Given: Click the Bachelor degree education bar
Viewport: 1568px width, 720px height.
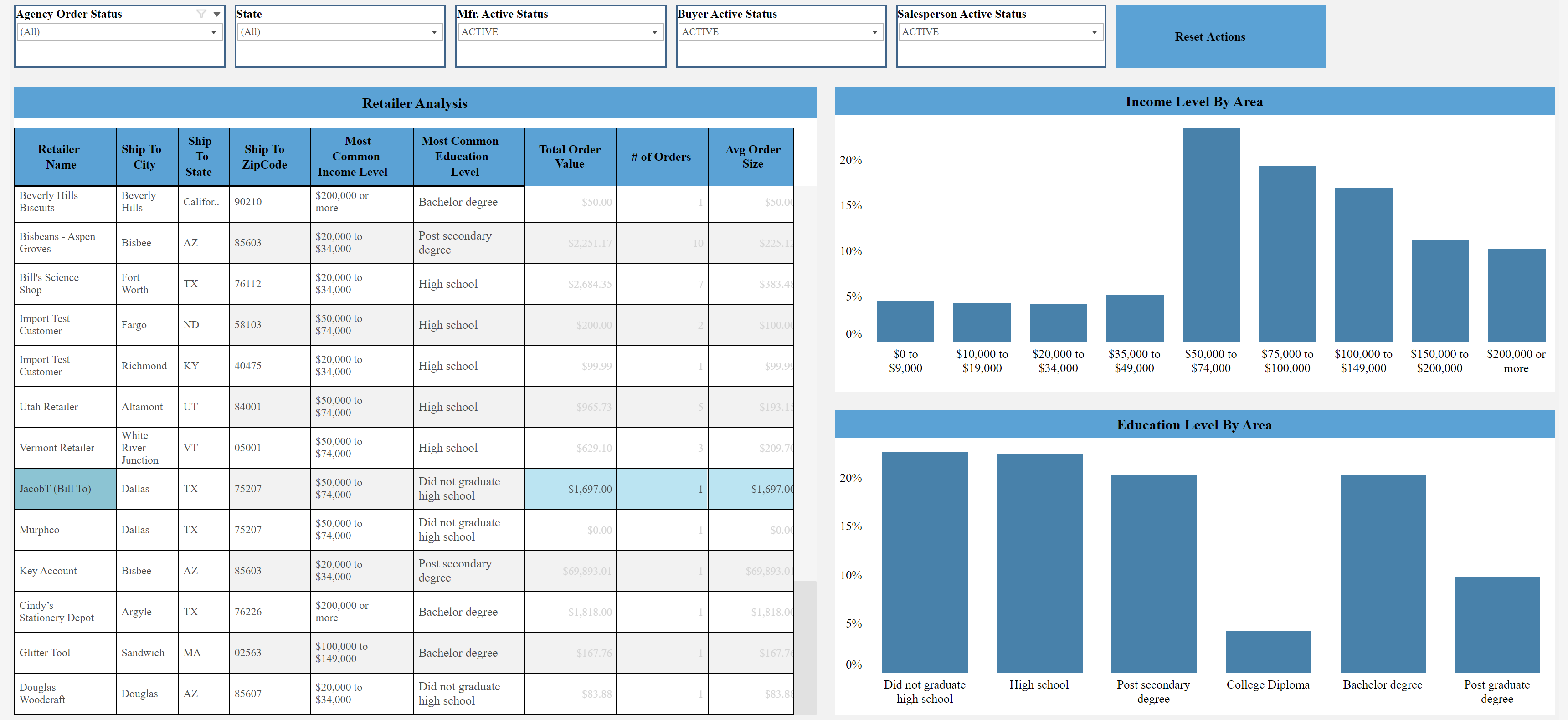Looking at the screenshot, I should (x=1383, y=574).
